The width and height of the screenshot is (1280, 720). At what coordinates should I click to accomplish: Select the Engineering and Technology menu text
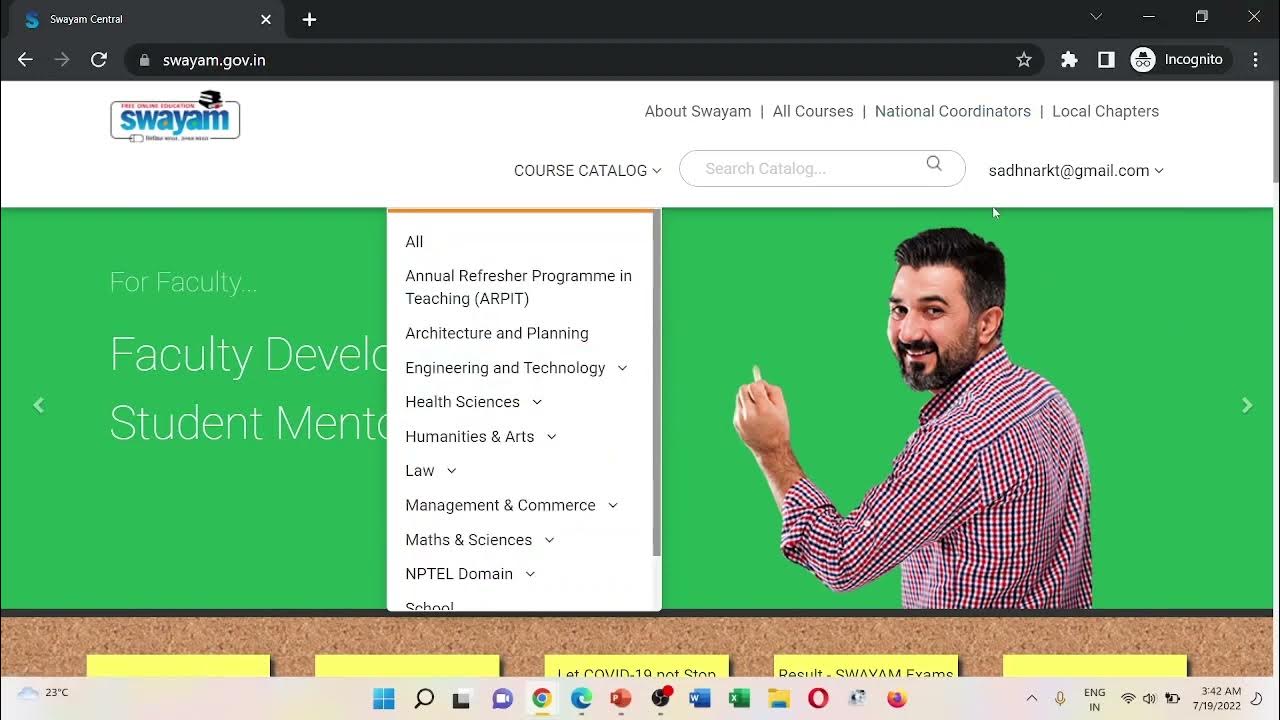[505, 368]
